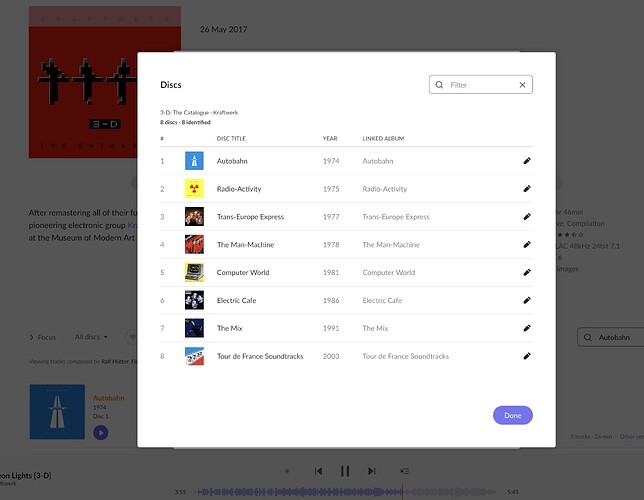
Task: Play the Autobahn disc via purple button
Action: coord(101,433)
